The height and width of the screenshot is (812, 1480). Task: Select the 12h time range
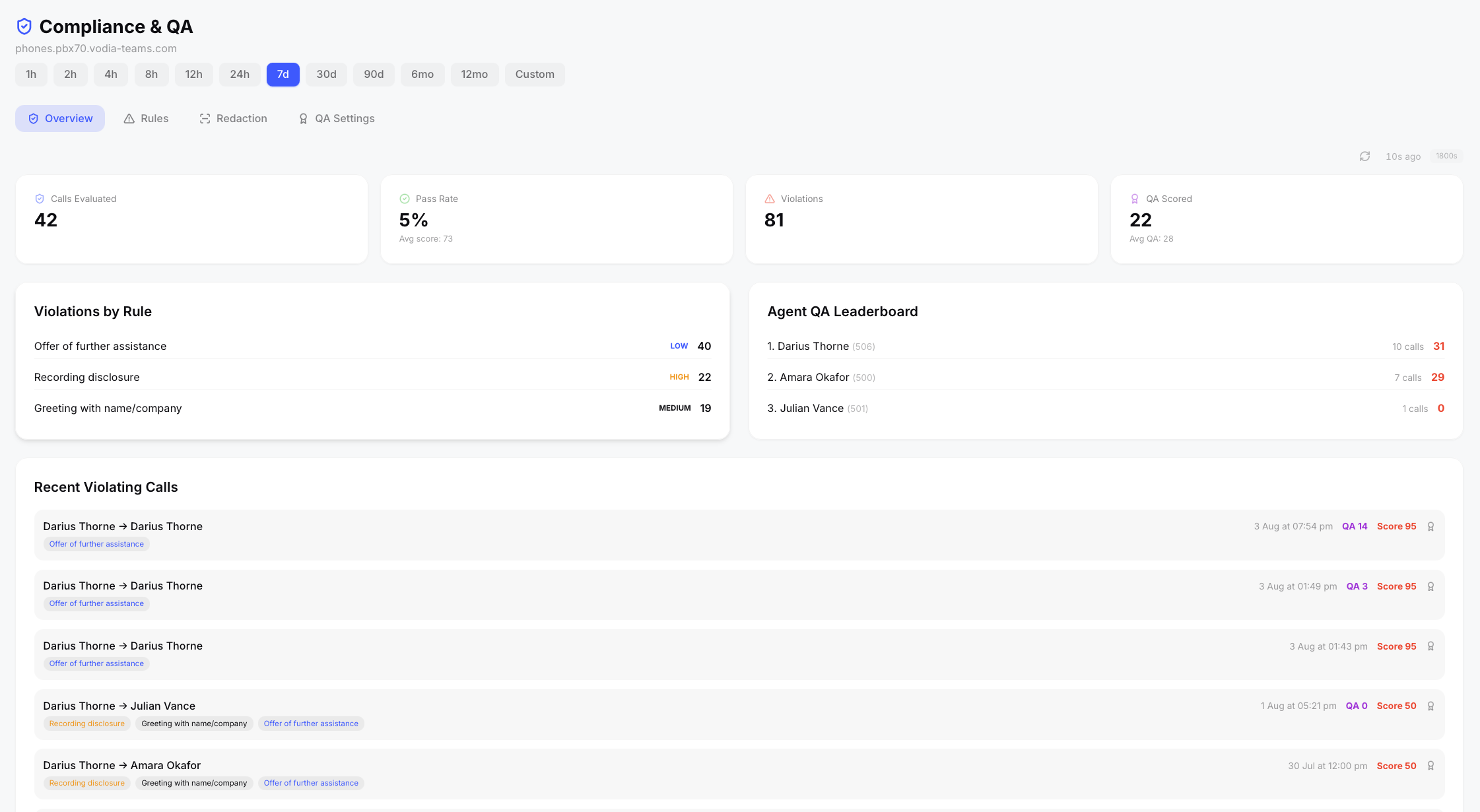(x=193, y=75)
